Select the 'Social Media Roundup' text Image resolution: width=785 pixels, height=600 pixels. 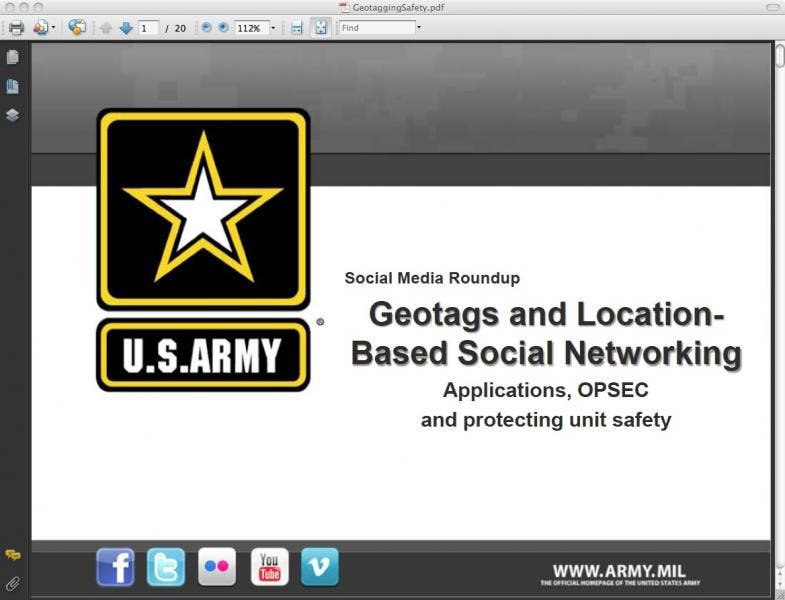[432, 278]
